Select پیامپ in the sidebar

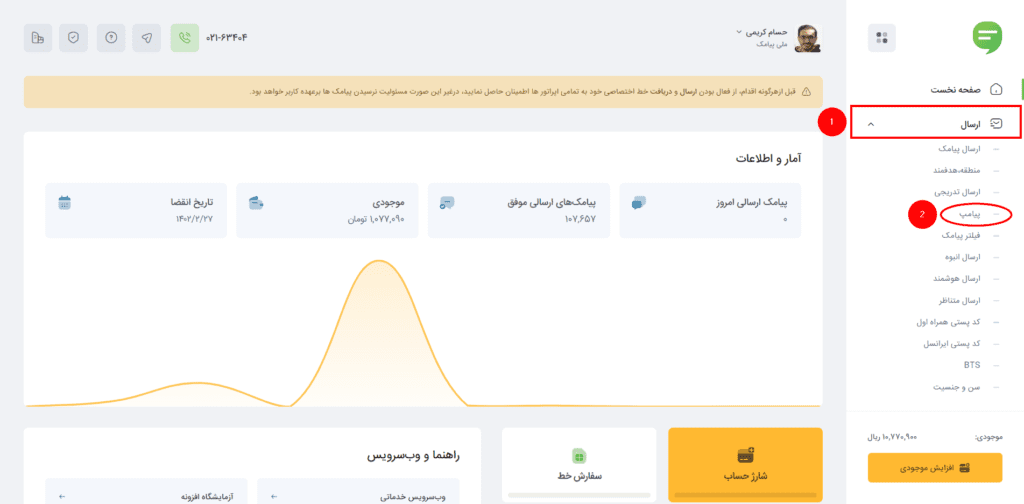pyautogui.click(x=970, y=214)
